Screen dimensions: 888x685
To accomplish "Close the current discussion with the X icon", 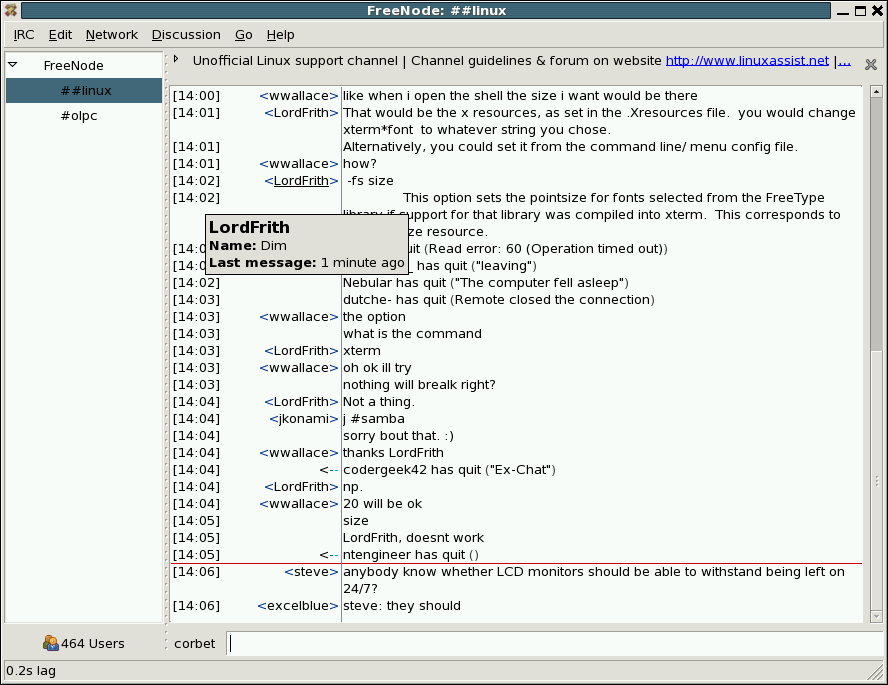I will (x=871, y=65).
